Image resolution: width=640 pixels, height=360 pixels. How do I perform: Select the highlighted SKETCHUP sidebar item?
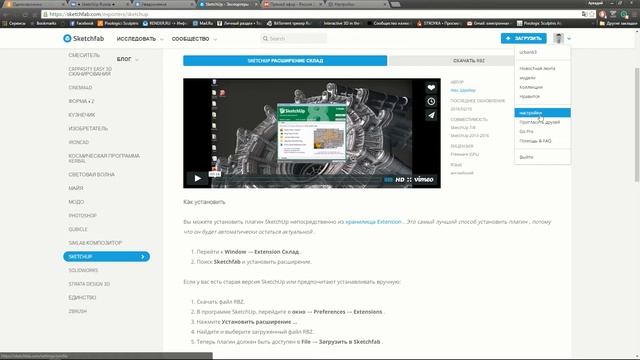pyautogui.click(x=107, y=256)
